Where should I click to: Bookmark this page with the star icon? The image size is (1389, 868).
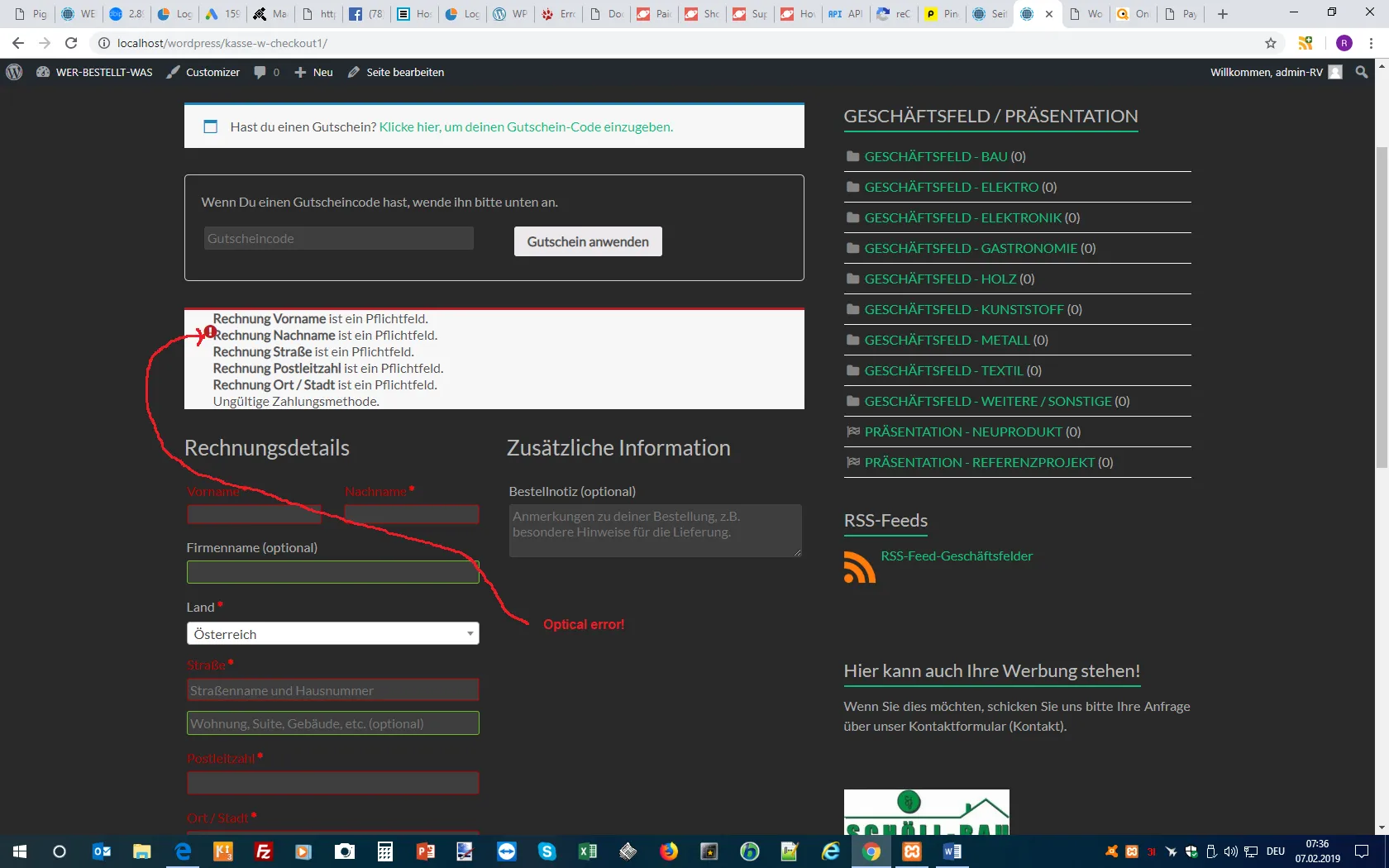(1271, 43)
